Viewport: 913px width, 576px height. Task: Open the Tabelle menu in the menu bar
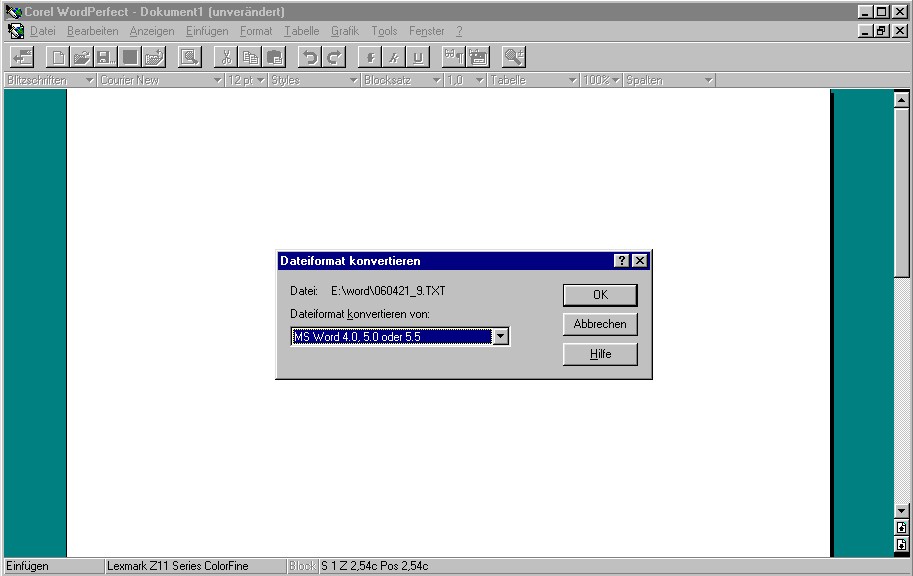tap(302, 31)
